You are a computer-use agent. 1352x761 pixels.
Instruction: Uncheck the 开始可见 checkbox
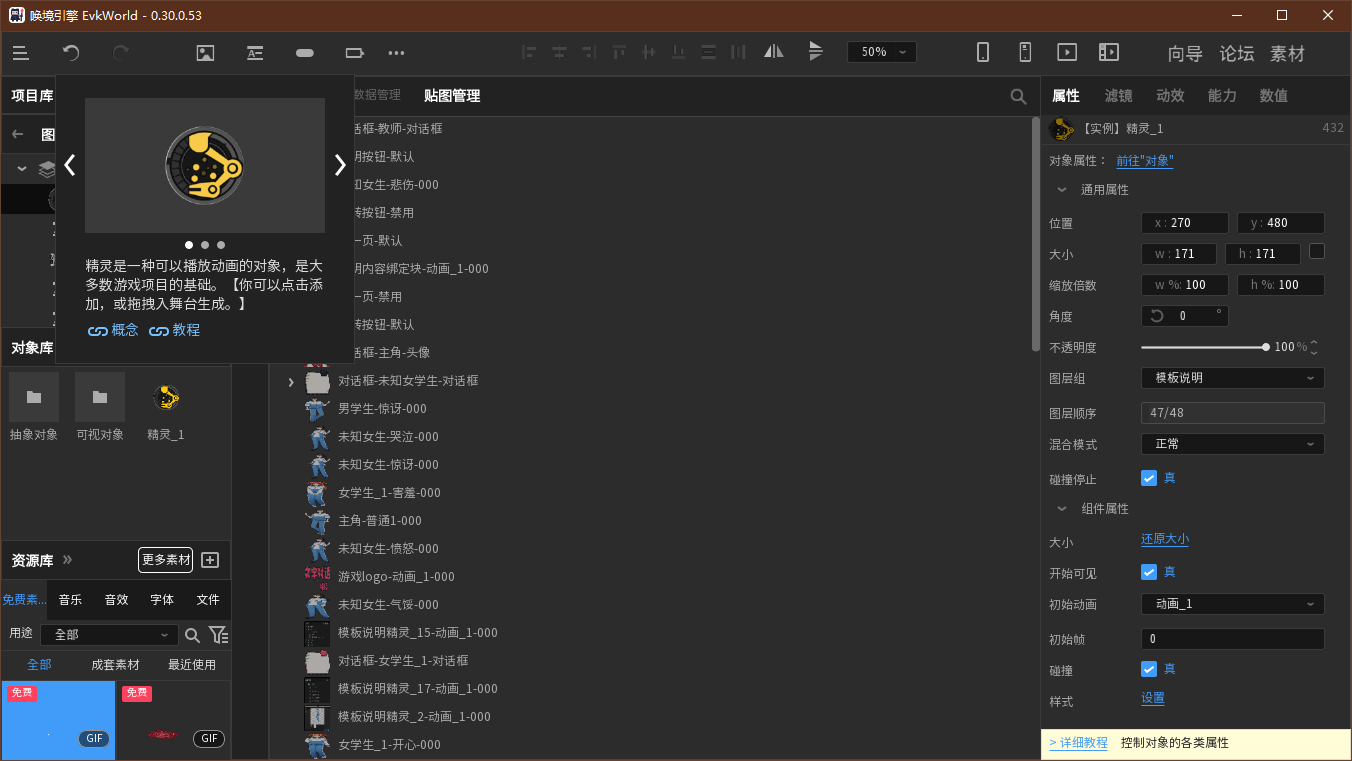click(x=1149, y=571)
